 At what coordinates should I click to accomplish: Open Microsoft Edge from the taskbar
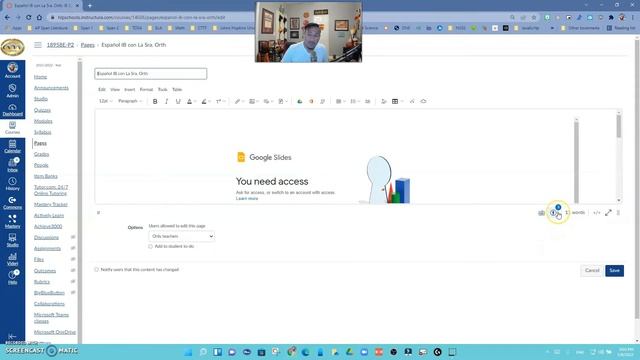(x=305, y=352)
